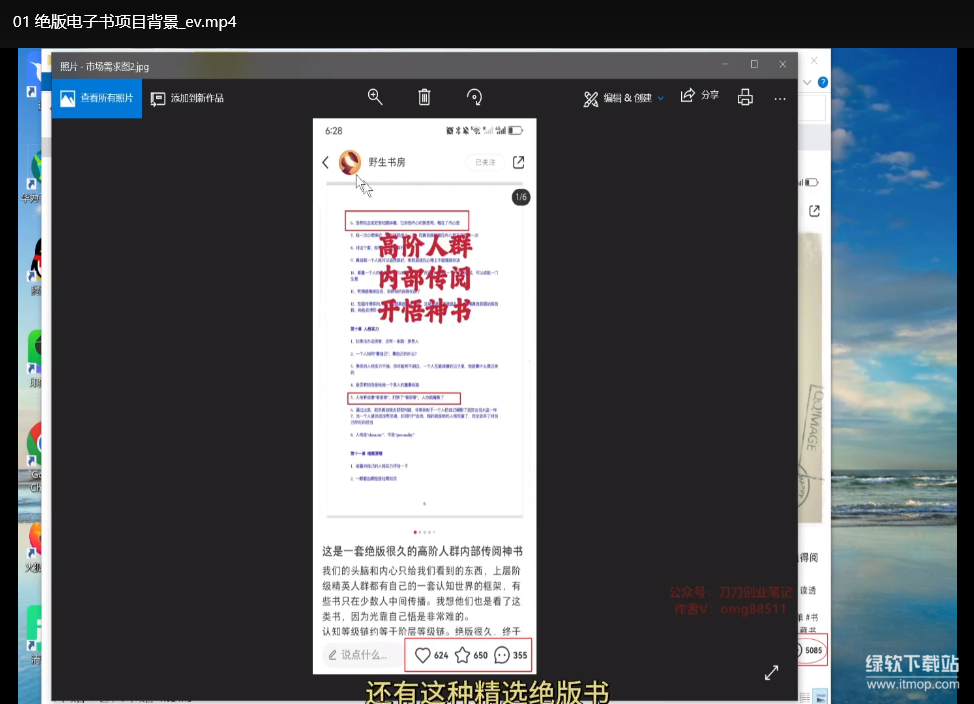
Task: Click the back arrow in phone screenshot
Action: 325,162
